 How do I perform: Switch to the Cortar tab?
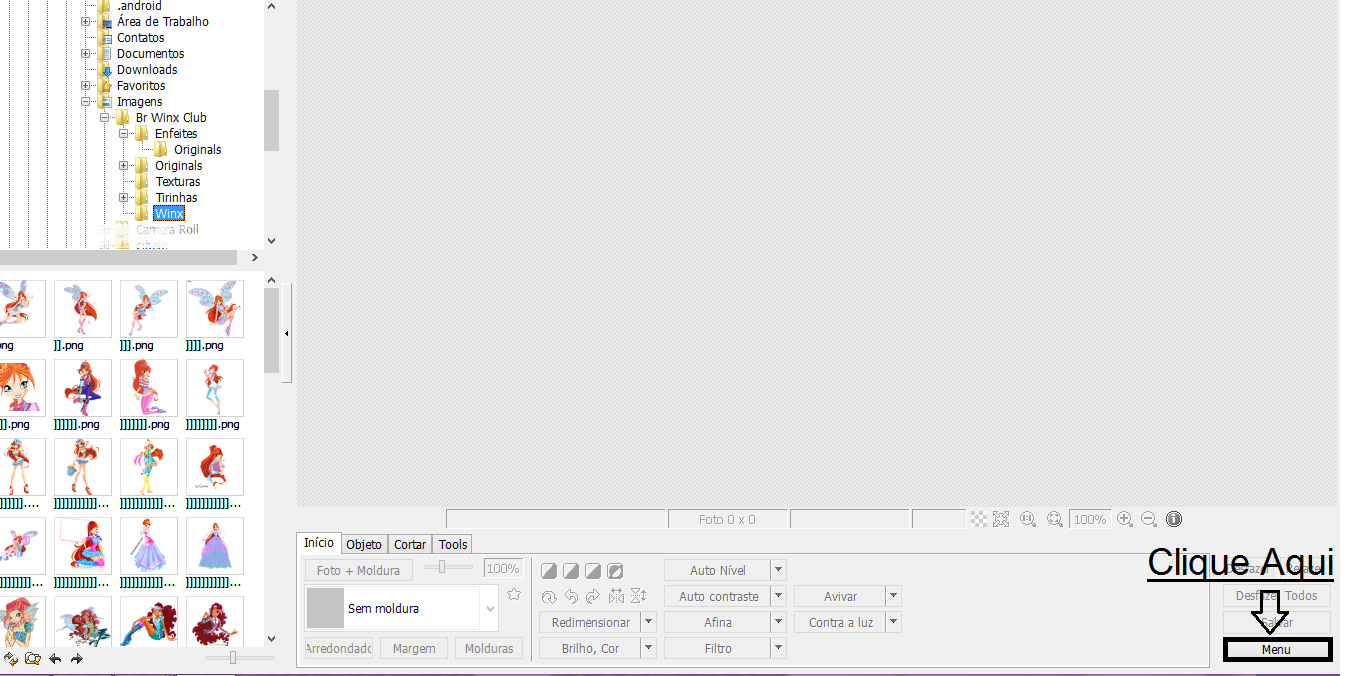tap(410, 544)
